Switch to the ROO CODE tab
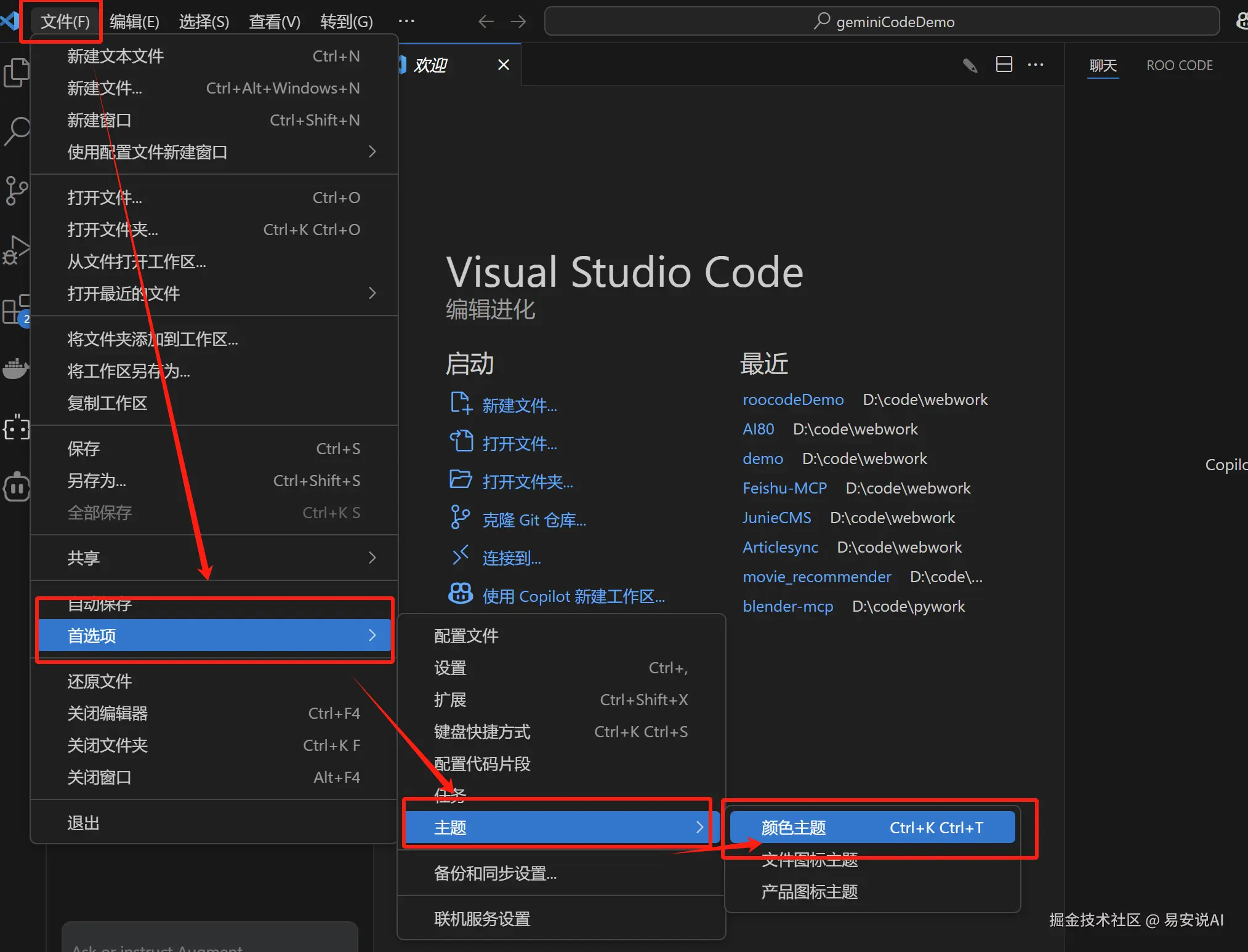 (1179, 65)
